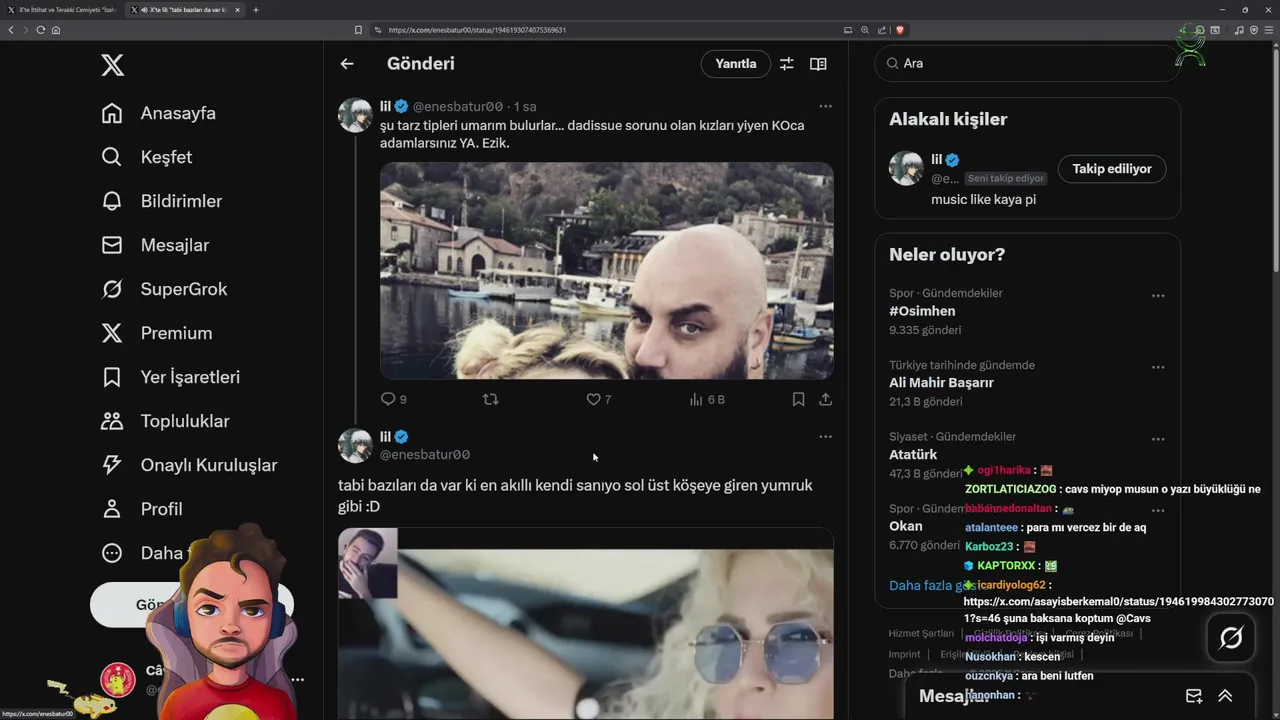Share the first lil post
This screenshot has width=1280, height=720.
[826, 399]
